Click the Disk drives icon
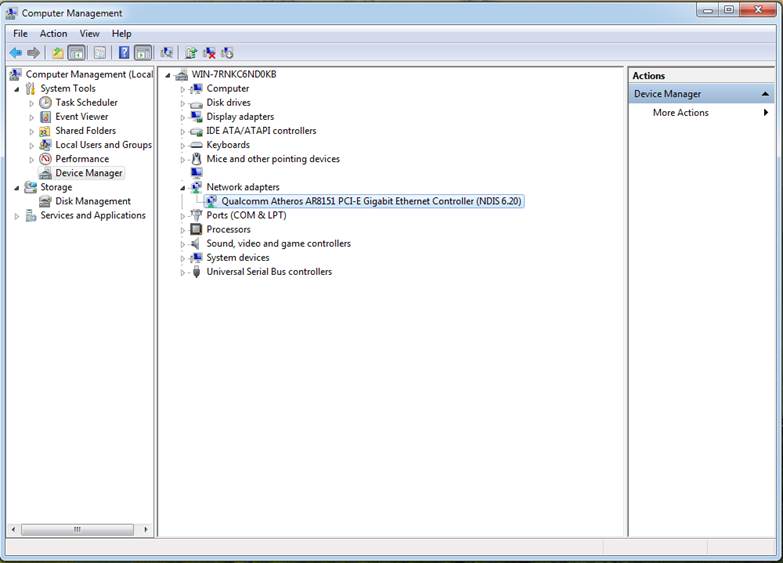 (x=196, y=103)
